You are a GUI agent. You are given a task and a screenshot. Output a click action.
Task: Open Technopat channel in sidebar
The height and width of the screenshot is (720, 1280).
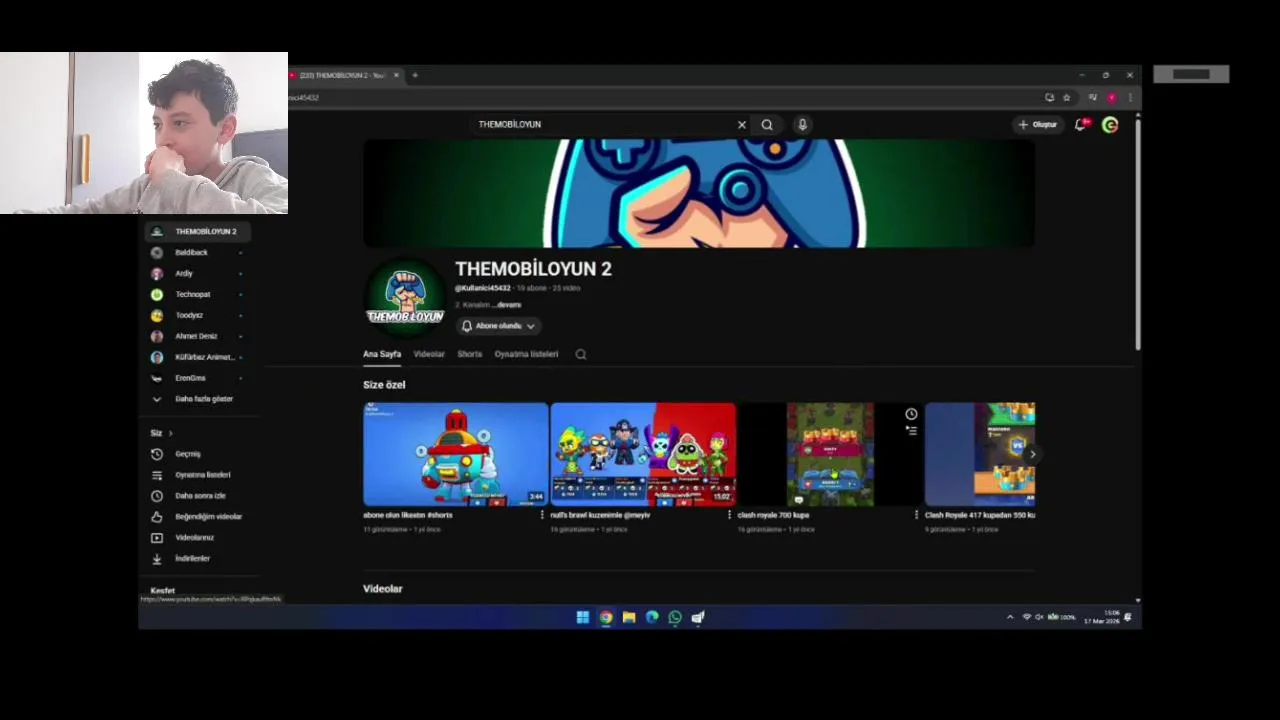click(x=196, y=294)
